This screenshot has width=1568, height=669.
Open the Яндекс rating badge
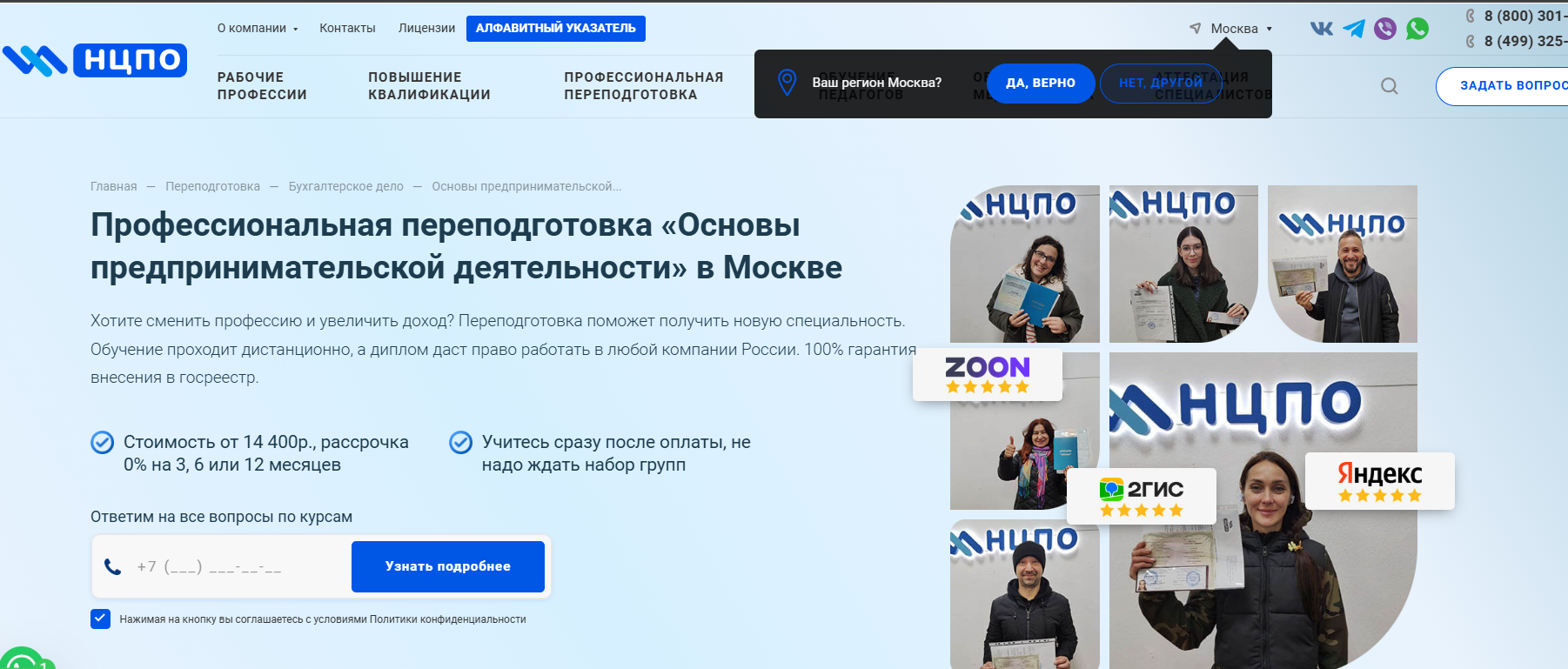click(1379, 481)
